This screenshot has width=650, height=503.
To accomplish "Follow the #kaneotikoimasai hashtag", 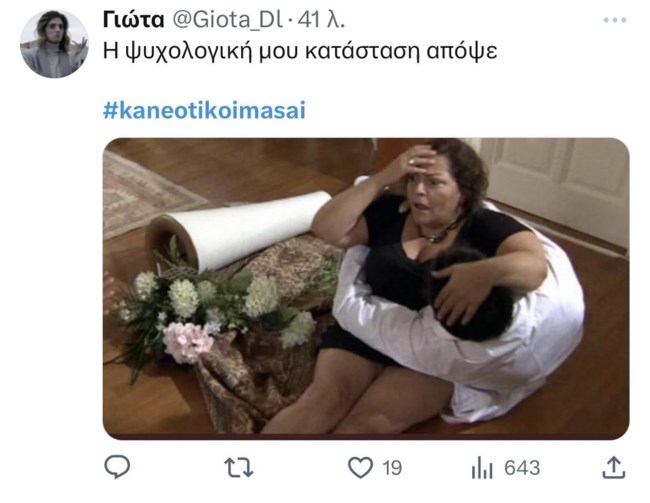I will click(x=204, y=110).
